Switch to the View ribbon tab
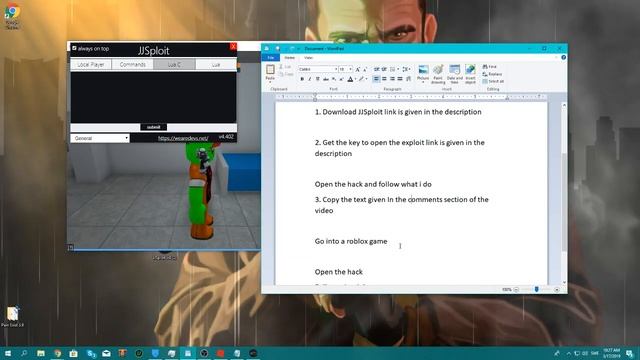Image resolution: width=640 pixels, height=360 pixels. (308, 58)
